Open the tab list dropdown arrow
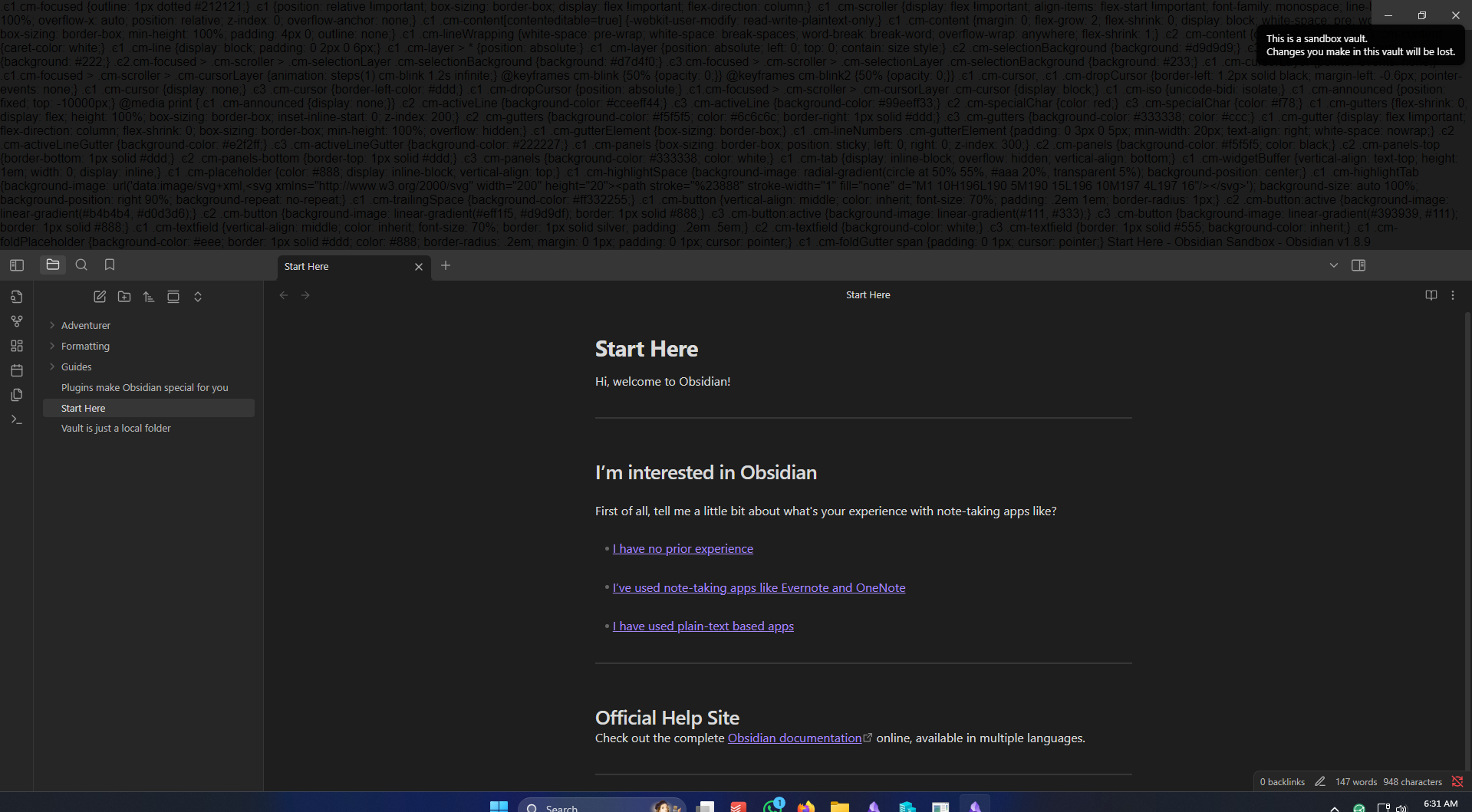 click(x=1334, y=265)
